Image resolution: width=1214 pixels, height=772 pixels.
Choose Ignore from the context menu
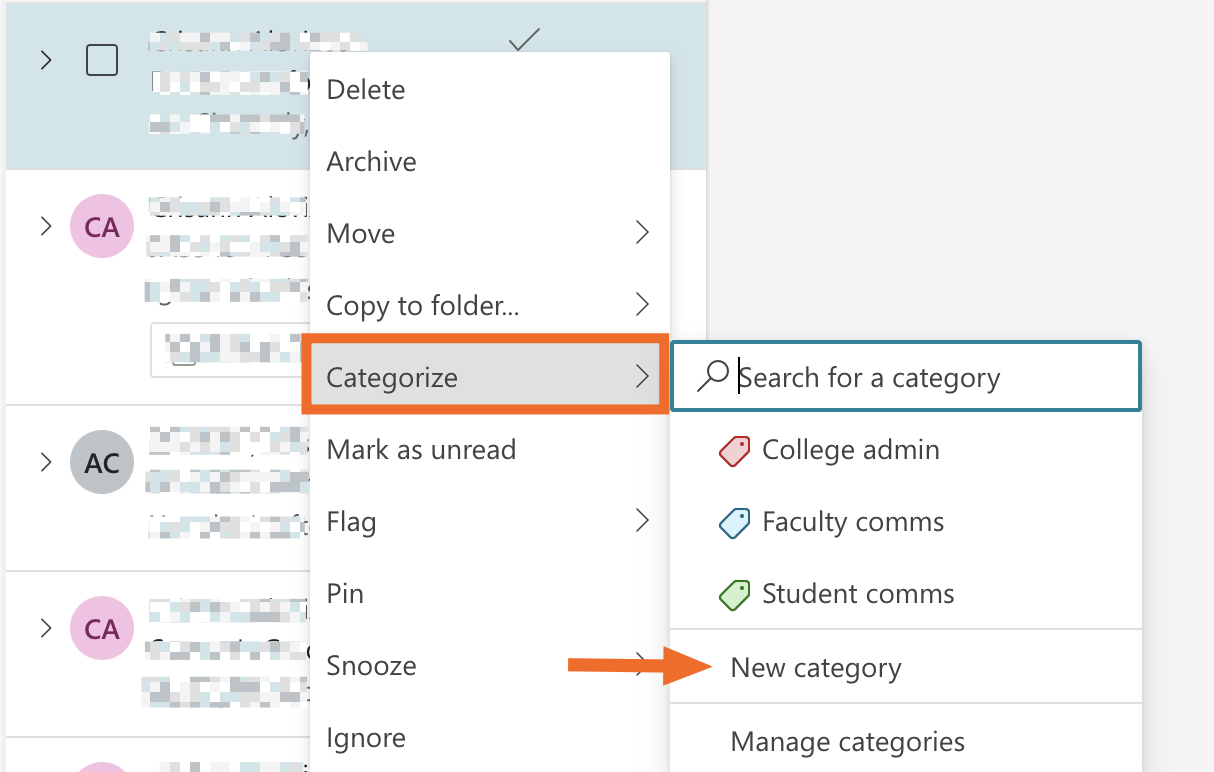pos(489,738)
